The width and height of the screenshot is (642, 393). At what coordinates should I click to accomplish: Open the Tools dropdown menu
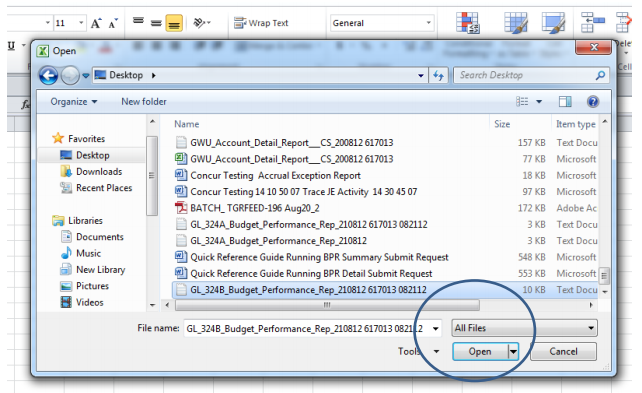pyautogui.click(x=418, y=351)
